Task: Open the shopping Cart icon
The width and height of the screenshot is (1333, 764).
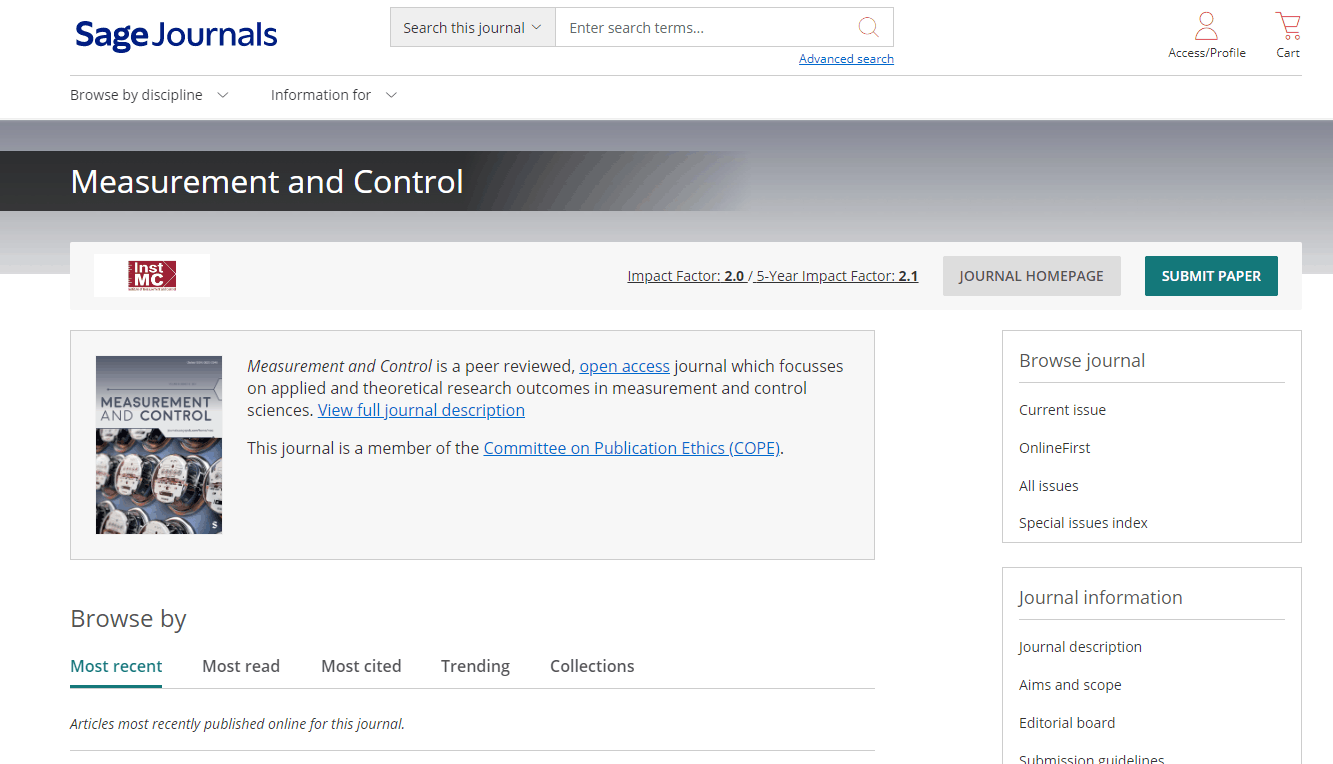Action: coord(1288,26)
